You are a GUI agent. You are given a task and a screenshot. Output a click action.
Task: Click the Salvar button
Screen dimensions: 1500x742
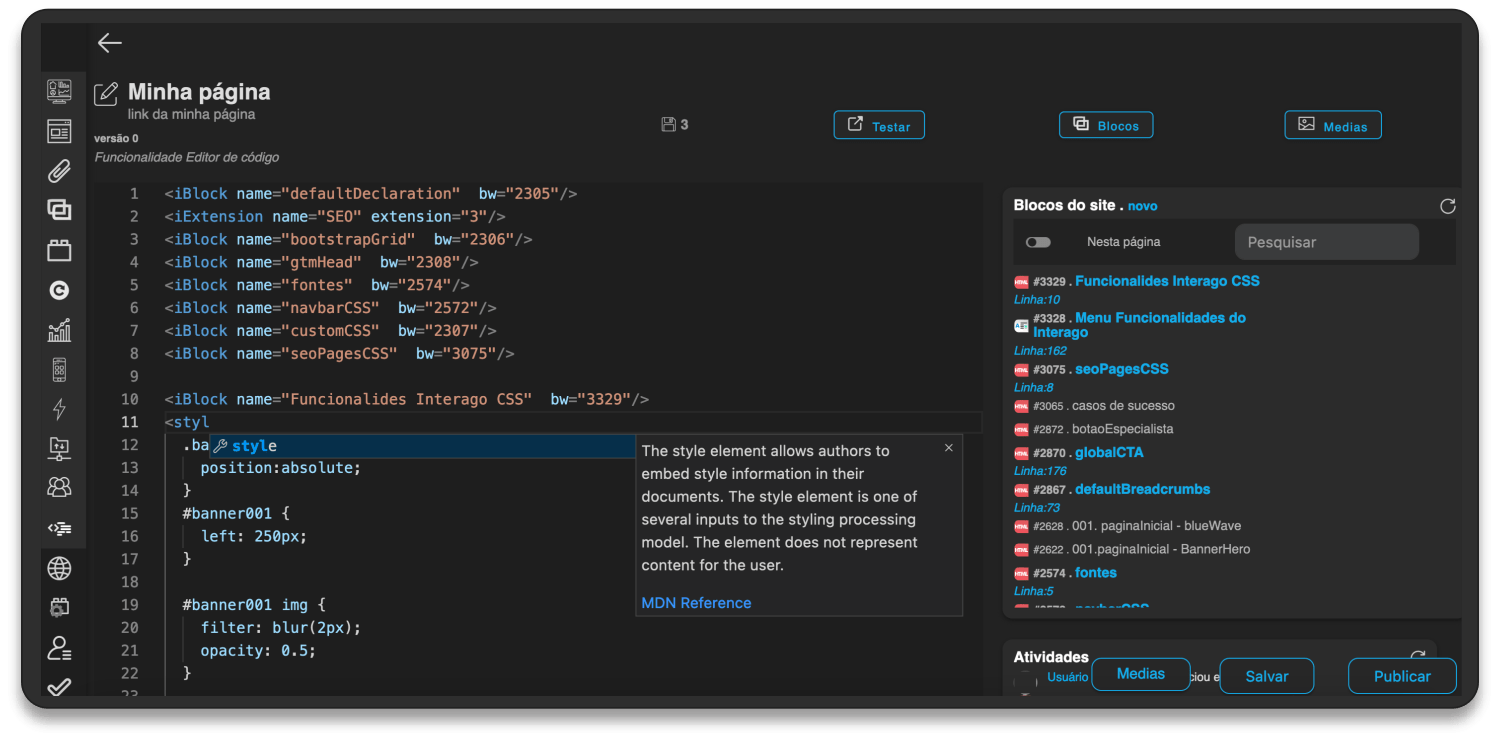point(1267,676)
